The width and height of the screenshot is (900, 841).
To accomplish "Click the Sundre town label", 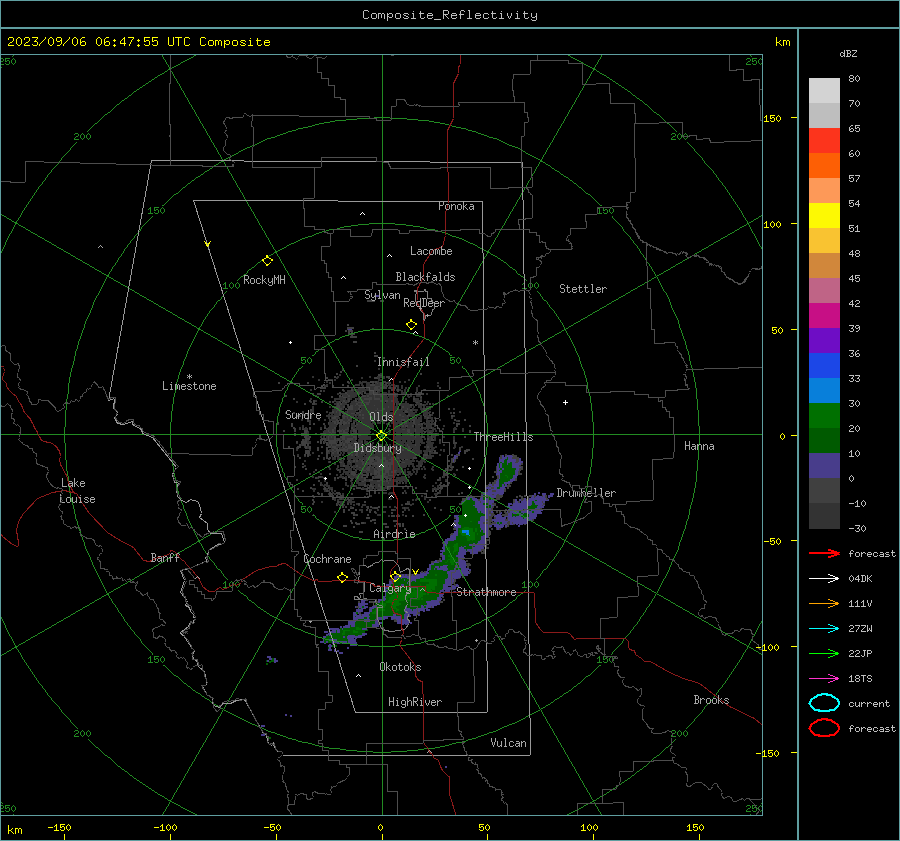I will coord(303,414).
